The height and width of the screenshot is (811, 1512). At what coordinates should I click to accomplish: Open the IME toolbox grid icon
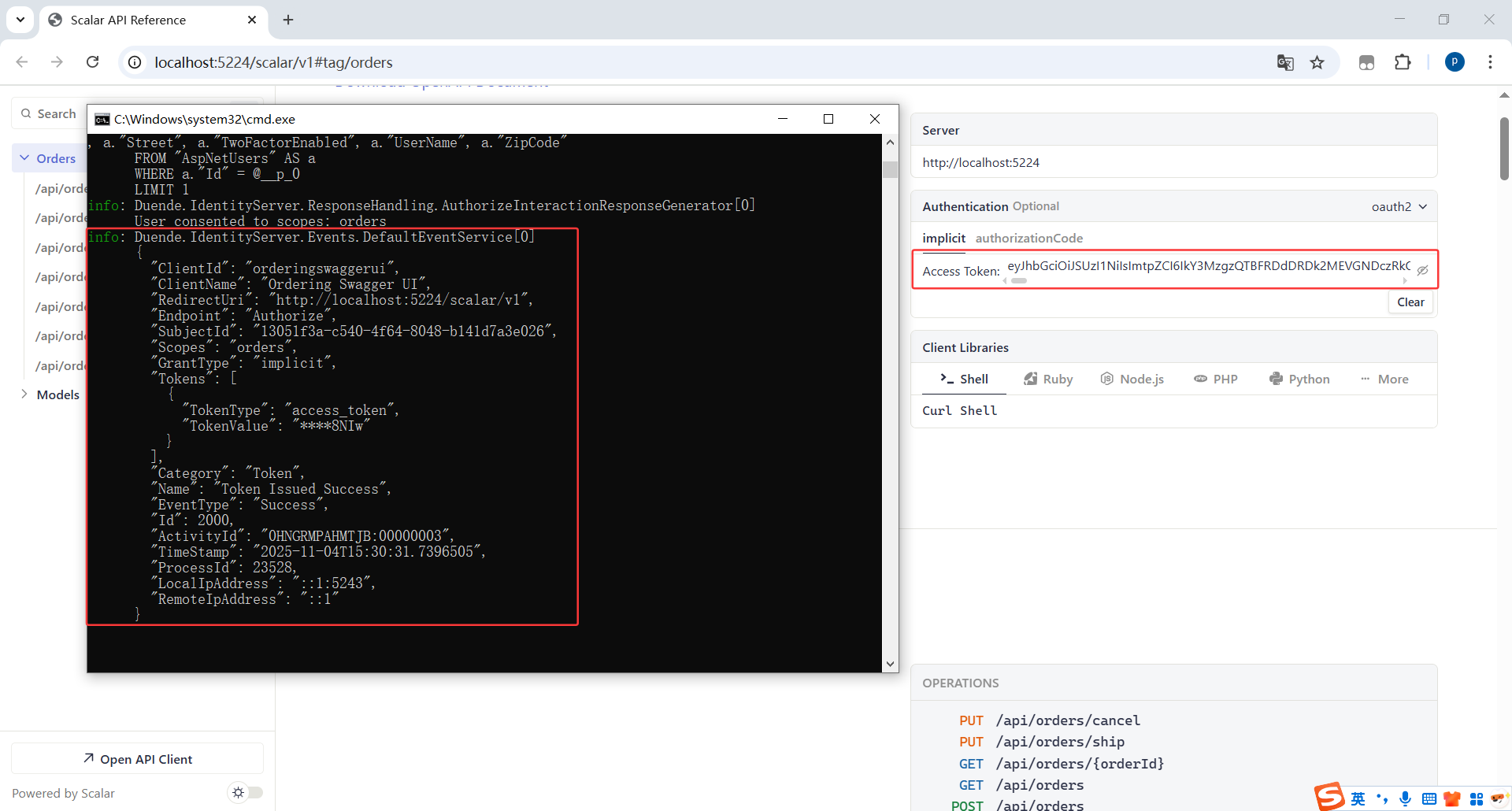[1476, 799]
